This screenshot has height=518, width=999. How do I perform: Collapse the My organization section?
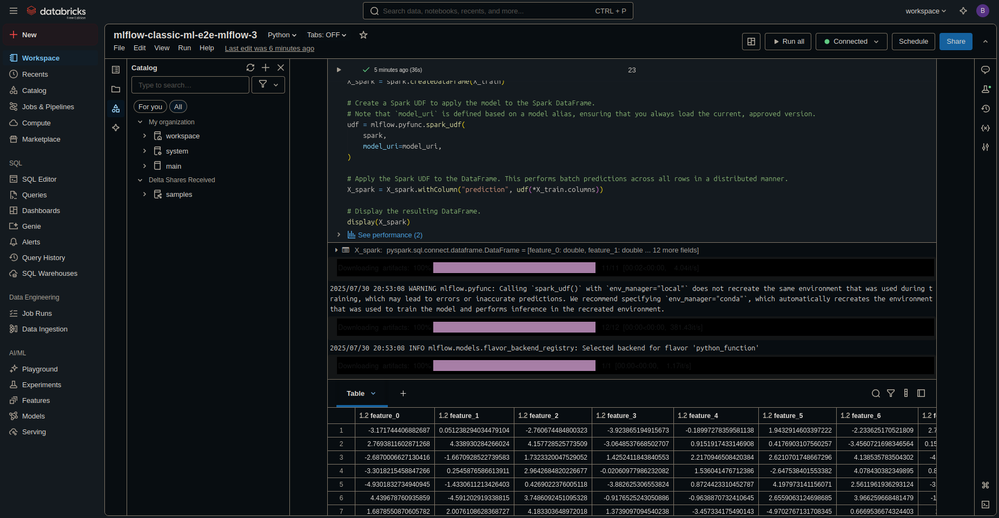140,122
